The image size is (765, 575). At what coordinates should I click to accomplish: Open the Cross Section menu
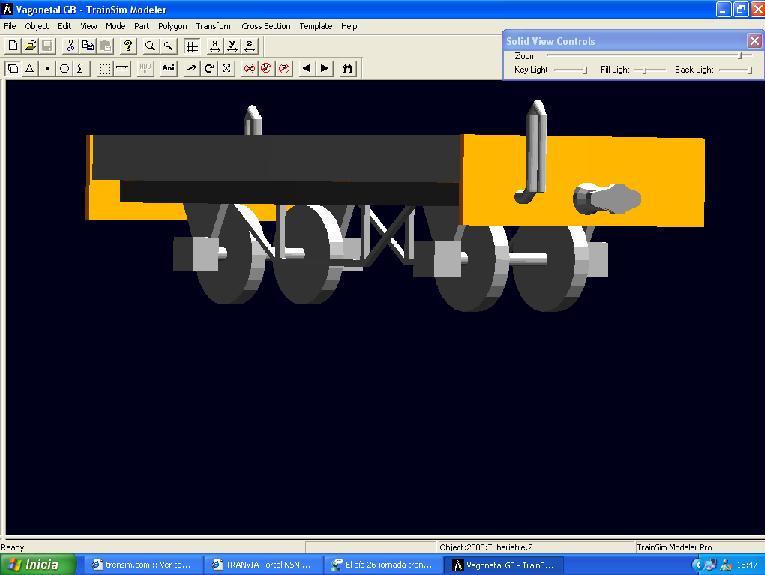click(x=266, y=26)
